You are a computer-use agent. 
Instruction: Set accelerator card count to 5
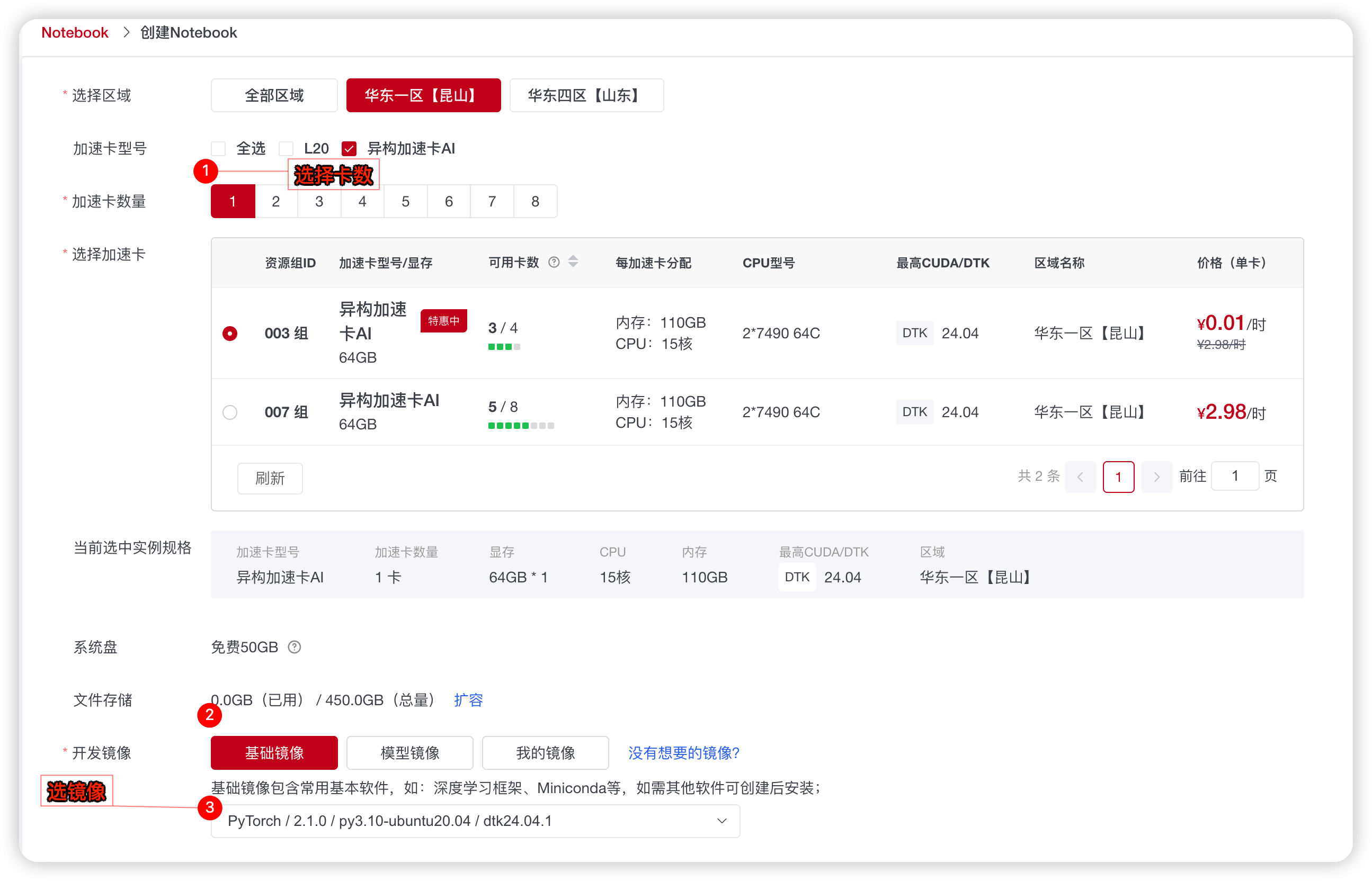pyautogui.click(x=406, y=201)
